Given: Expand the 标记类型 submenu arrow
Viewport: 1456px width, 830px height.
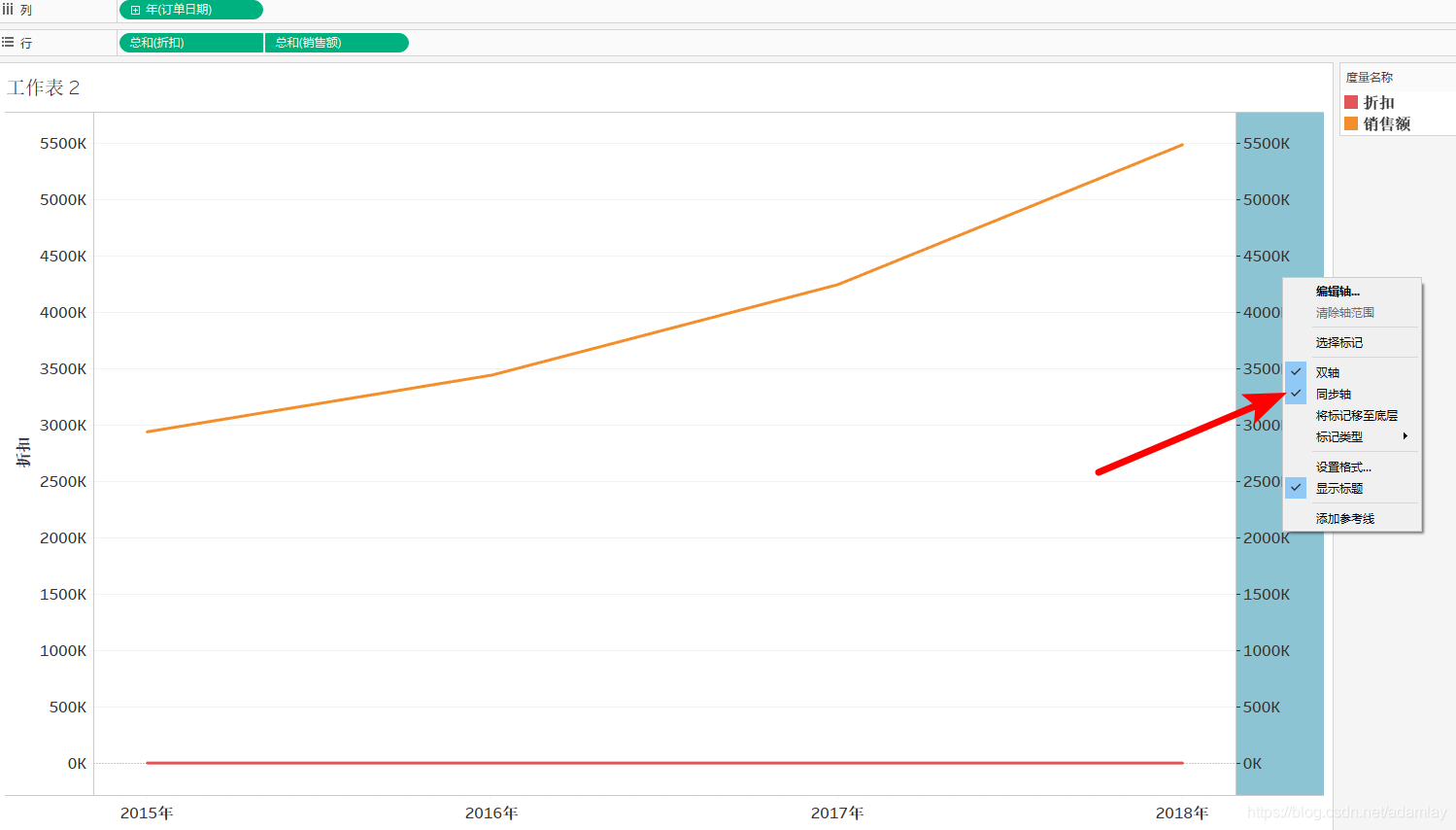Looking at the screenshot, I should [1405, 436].
